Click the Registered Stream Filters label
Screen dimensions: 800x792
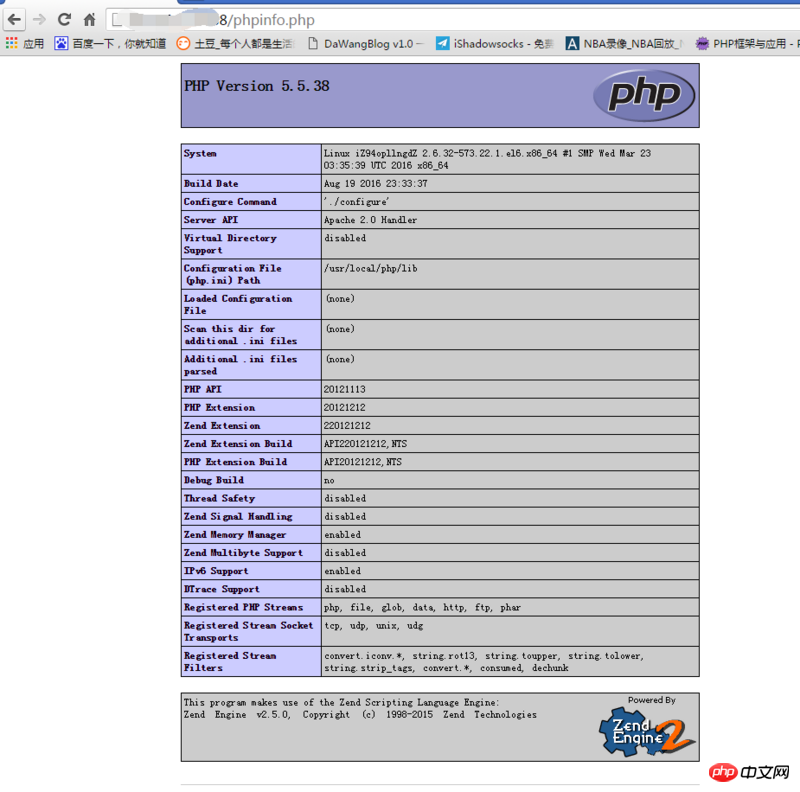[x=230, y=662]
